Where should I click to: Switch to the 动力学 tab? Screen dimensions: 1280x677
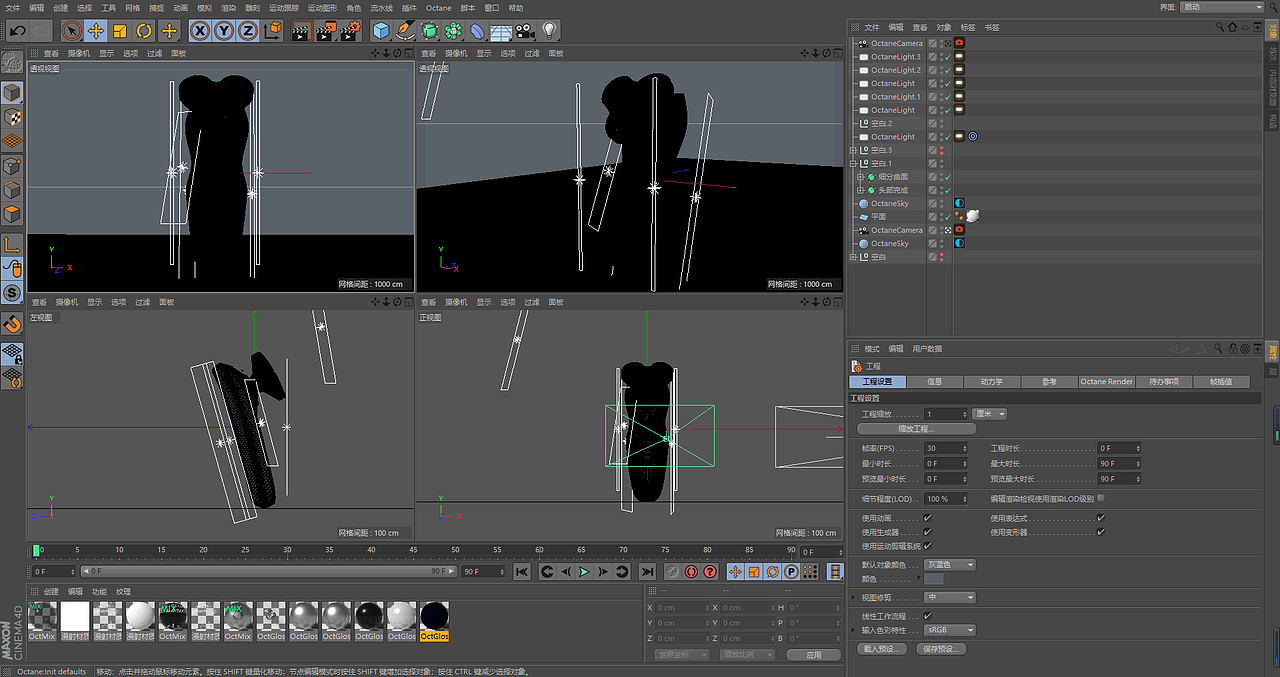[992, 382]
